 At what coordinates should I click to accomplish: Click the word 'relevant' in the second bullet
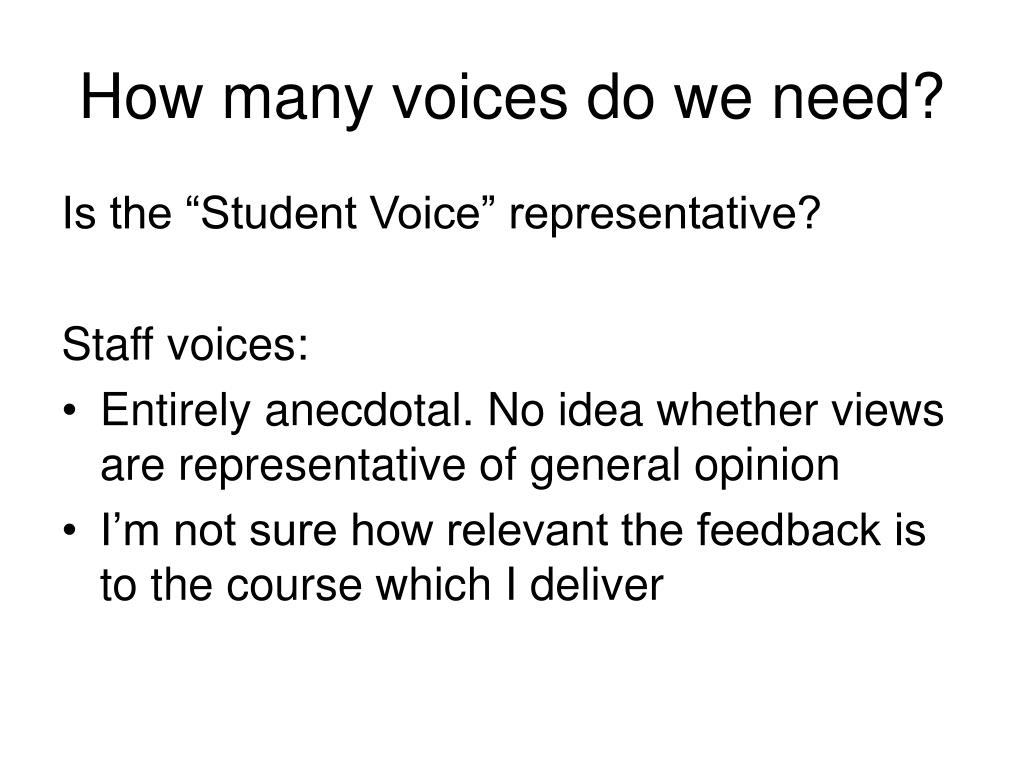pyautogui.click(x=527, y=529)
